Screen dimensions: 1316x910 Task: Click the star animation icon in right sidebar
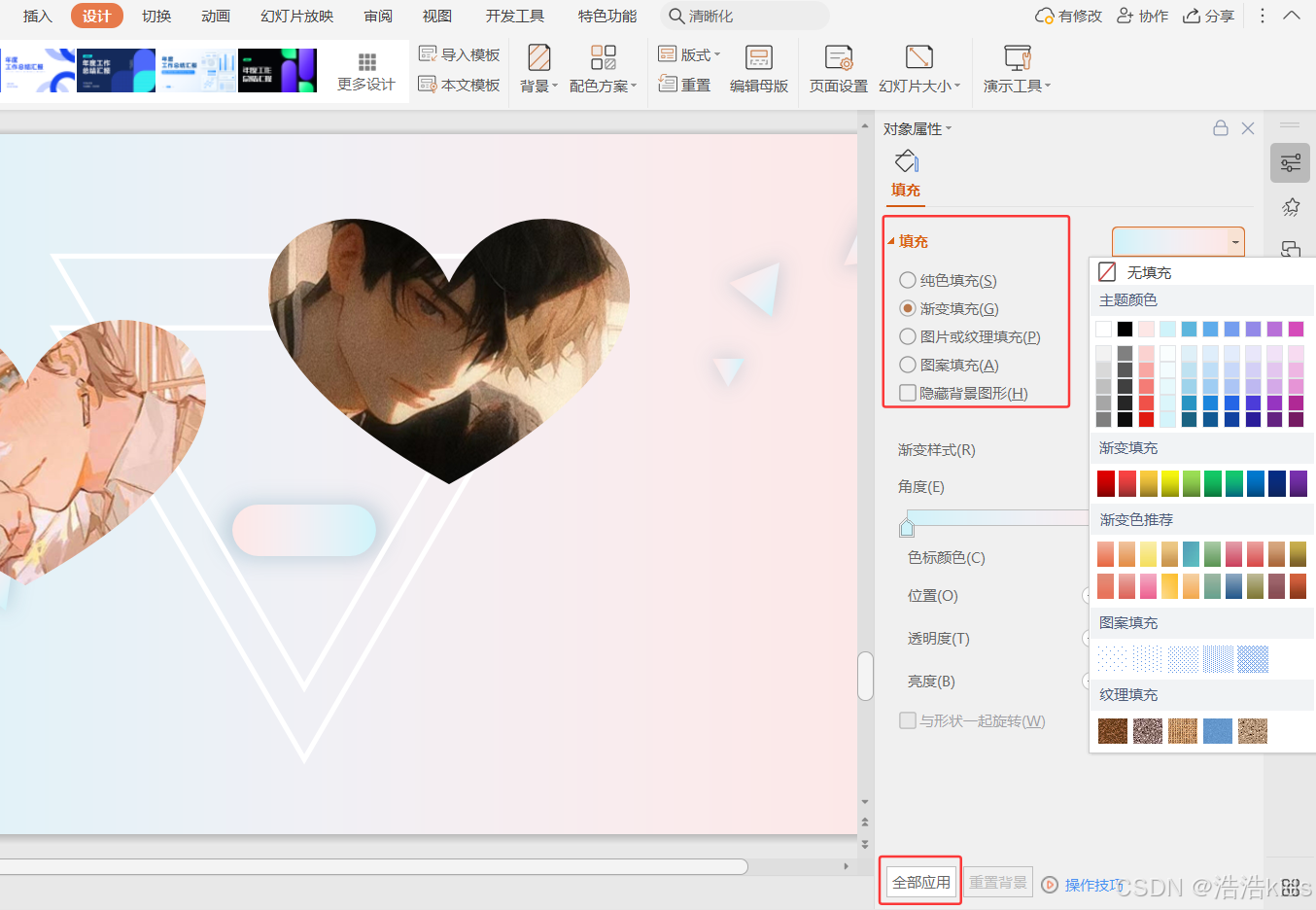coord(1291,207)
